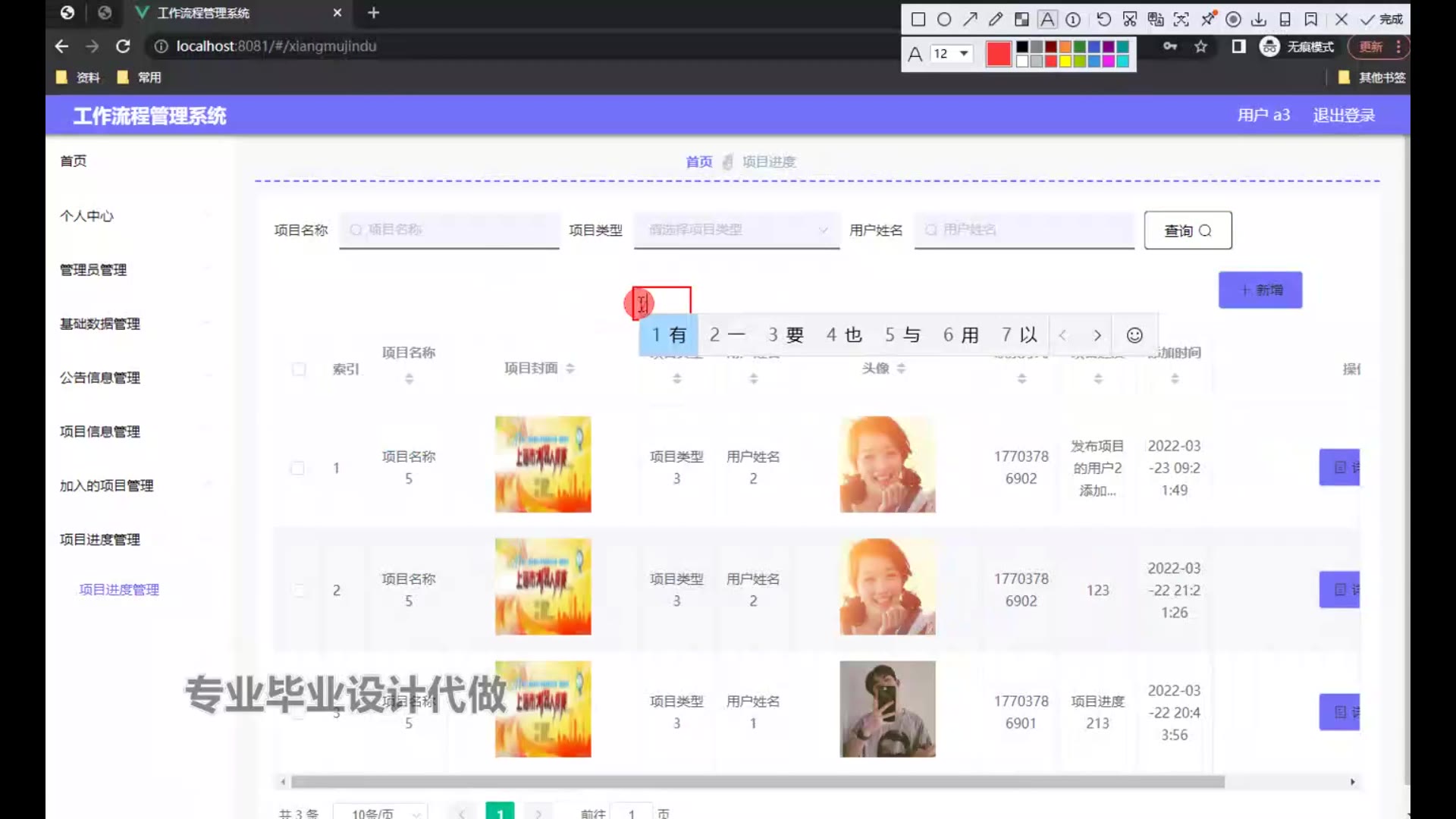Toggle the select-all header checkbox
Image resolution: width=1456 pixels, height=819 pixels.
[x=299, y=369]
